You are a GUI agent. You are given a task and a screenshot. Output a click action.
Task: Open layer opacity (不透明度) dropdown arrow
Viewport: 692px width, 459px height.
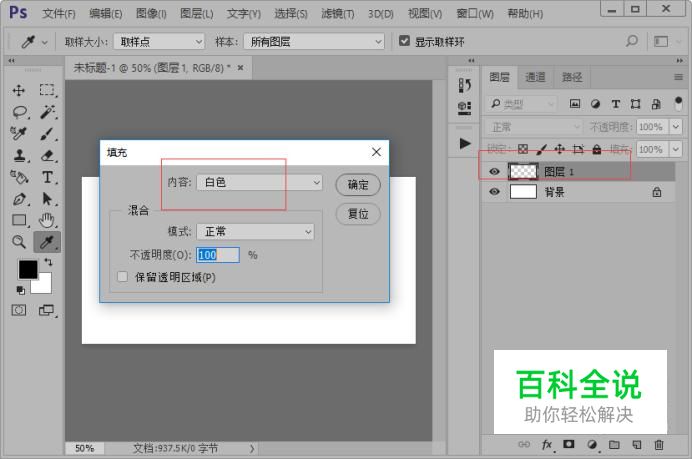676,127
